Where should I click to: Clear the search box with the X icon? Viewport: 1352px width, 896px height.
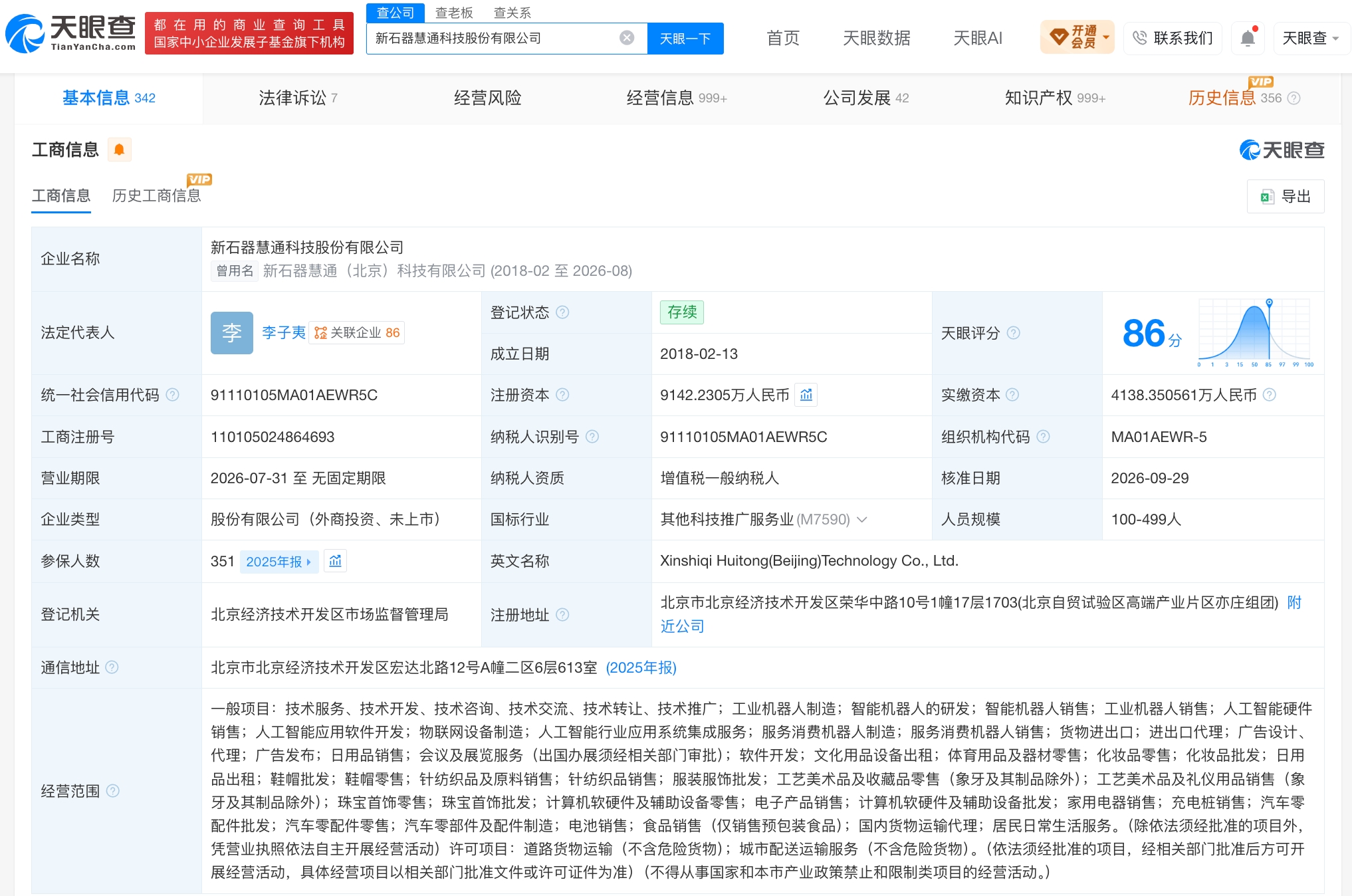(627, 38)
